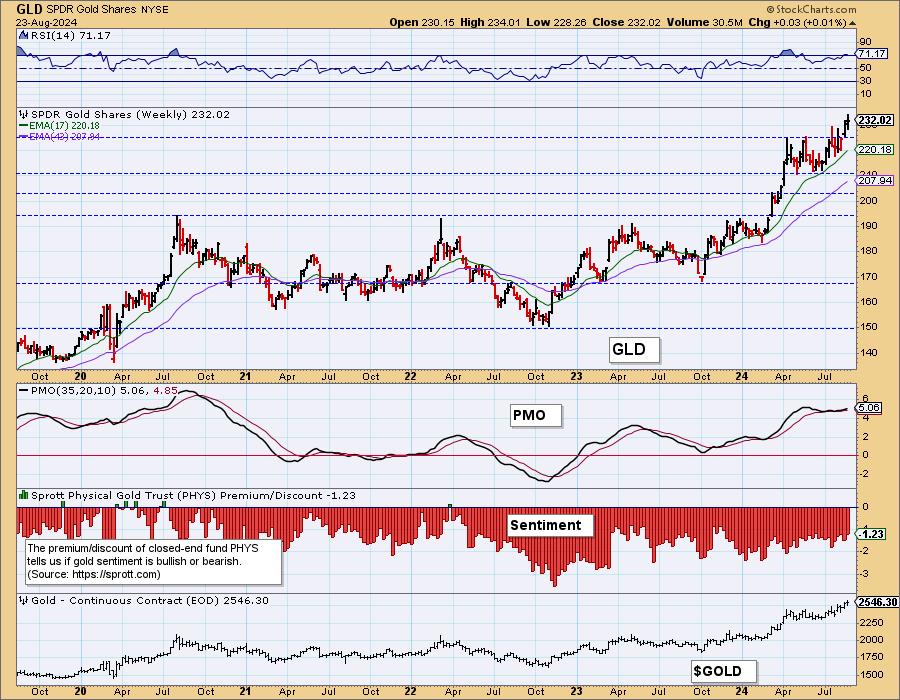900x700 pixels.
Task: Click the Sprott PHYS histogram legend icon
Action: 24,495
